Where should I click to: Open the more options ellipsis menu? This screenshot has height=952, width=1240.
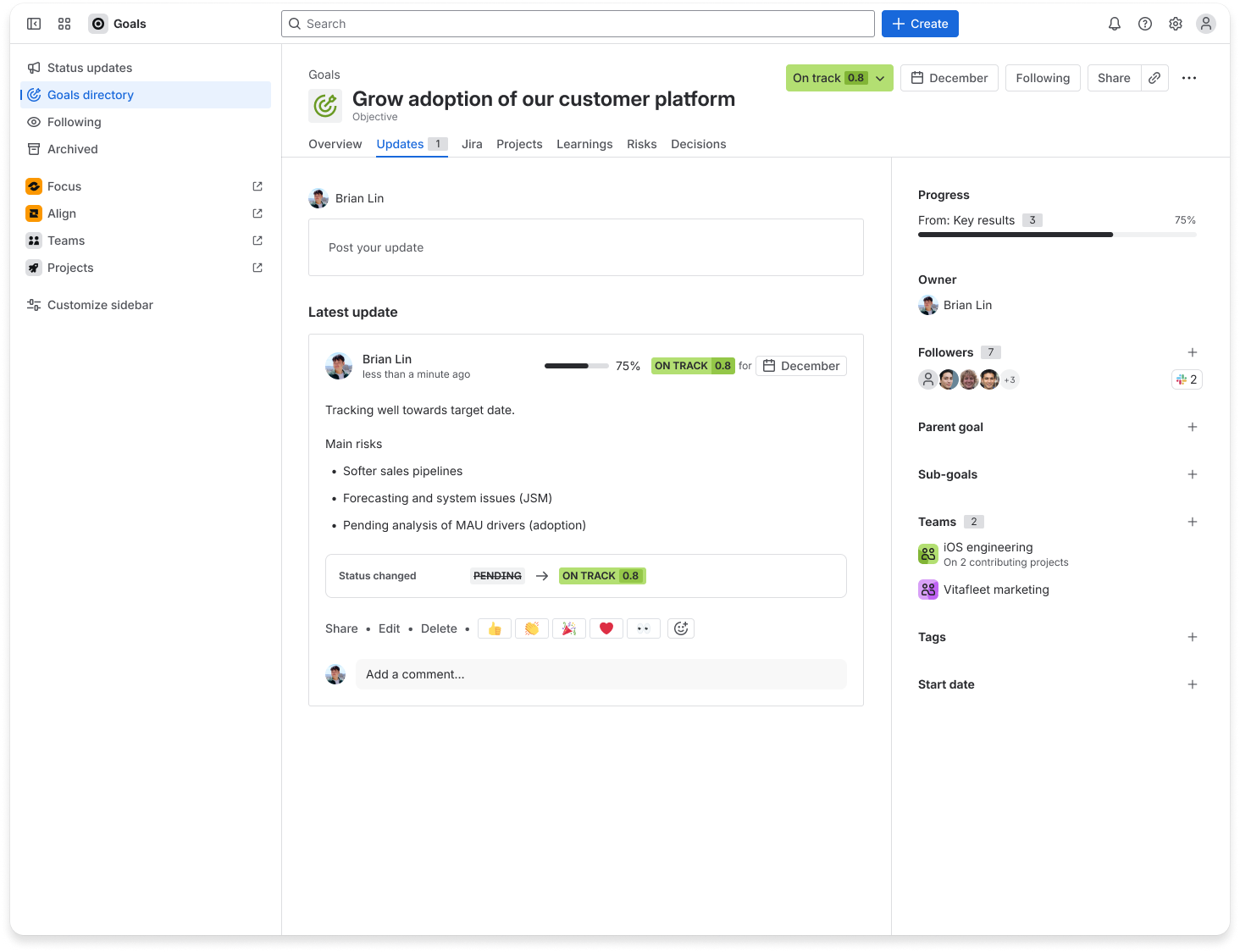click(x=1189, y=77)
